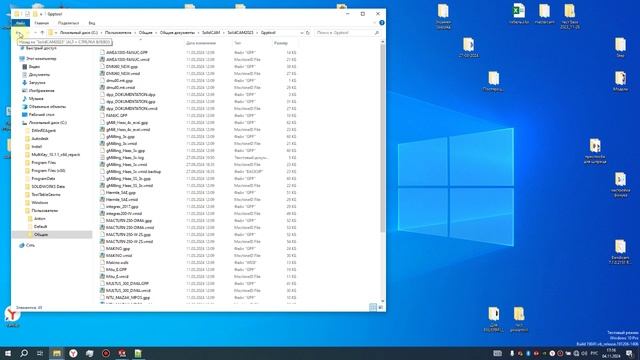Open the address bar history dropdown
Screen dimensions: 640x360
(302, 33)
